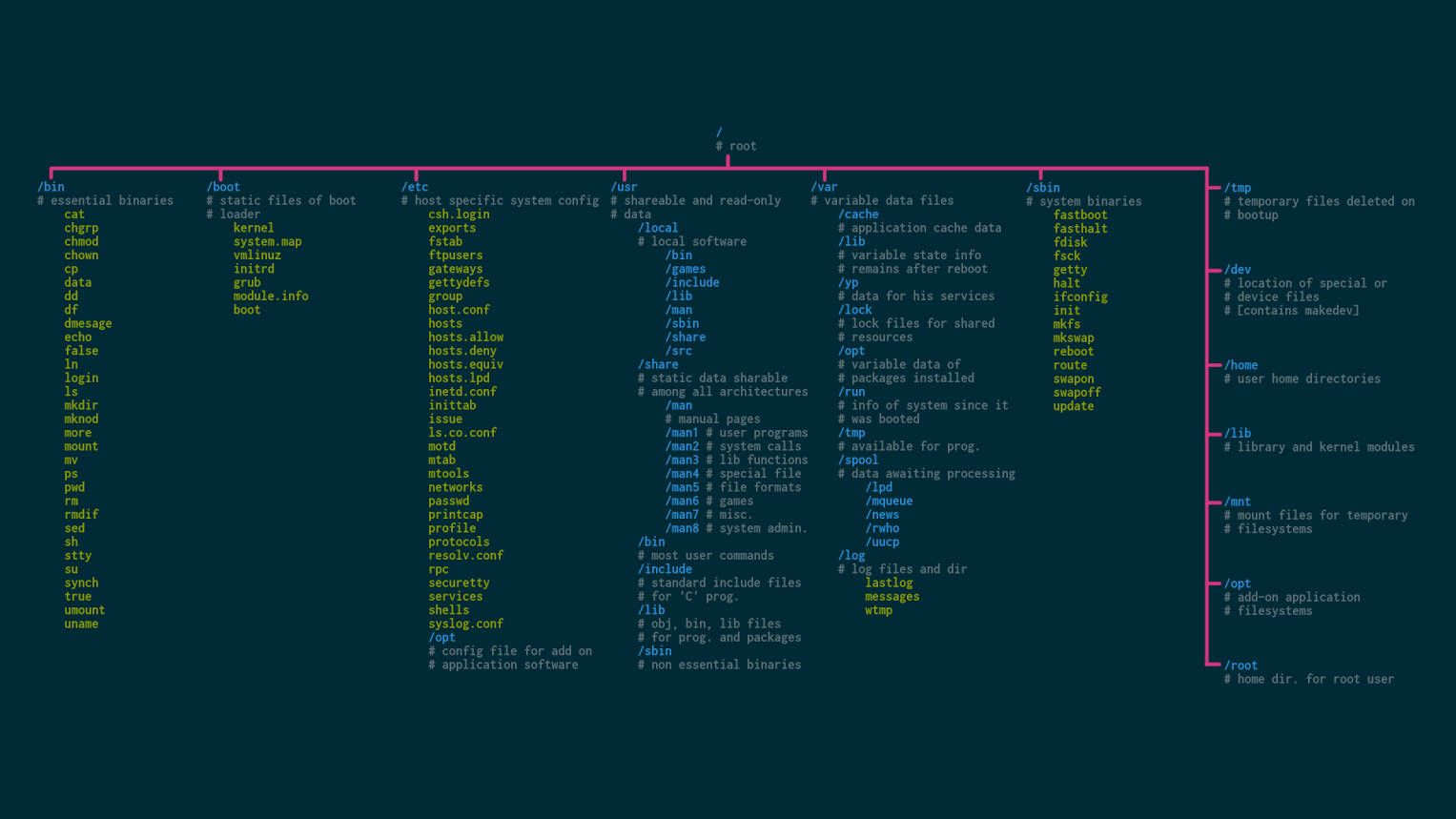The image size is (1456, 819).
Task: Click the 'uname' entry
Action: pos(81,624)
